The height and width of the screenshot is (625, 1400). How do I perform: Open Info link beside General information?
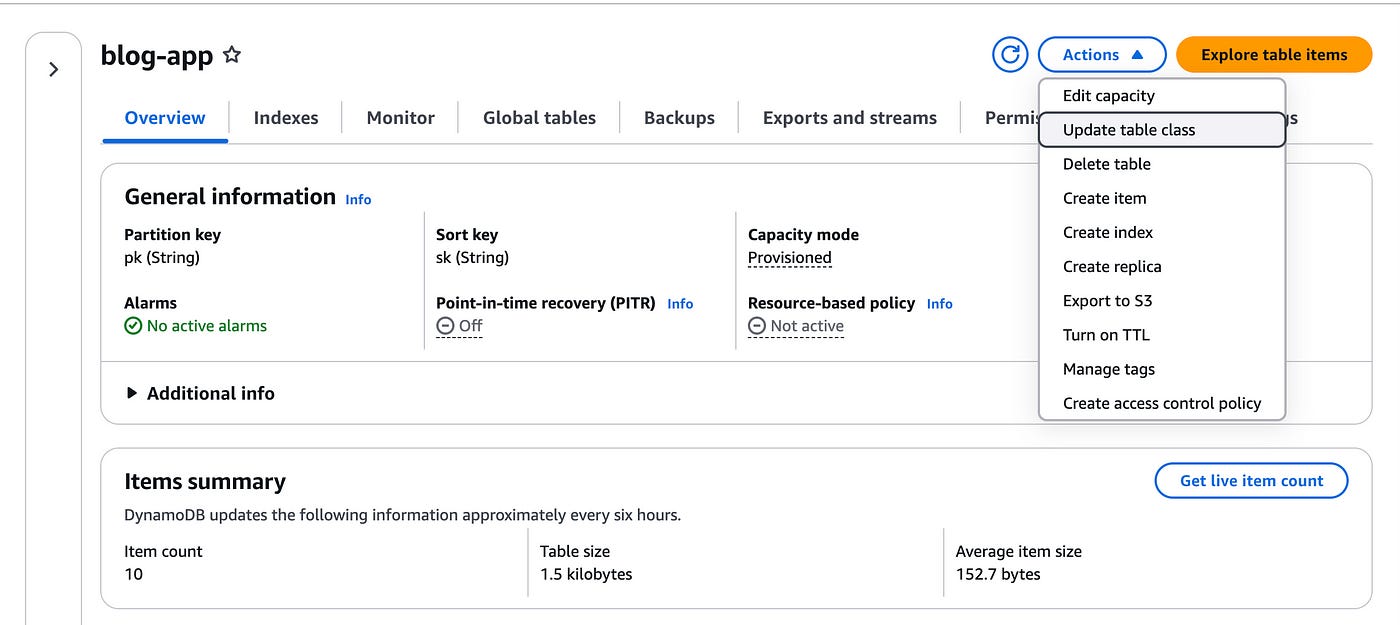[x=358, y=200]
